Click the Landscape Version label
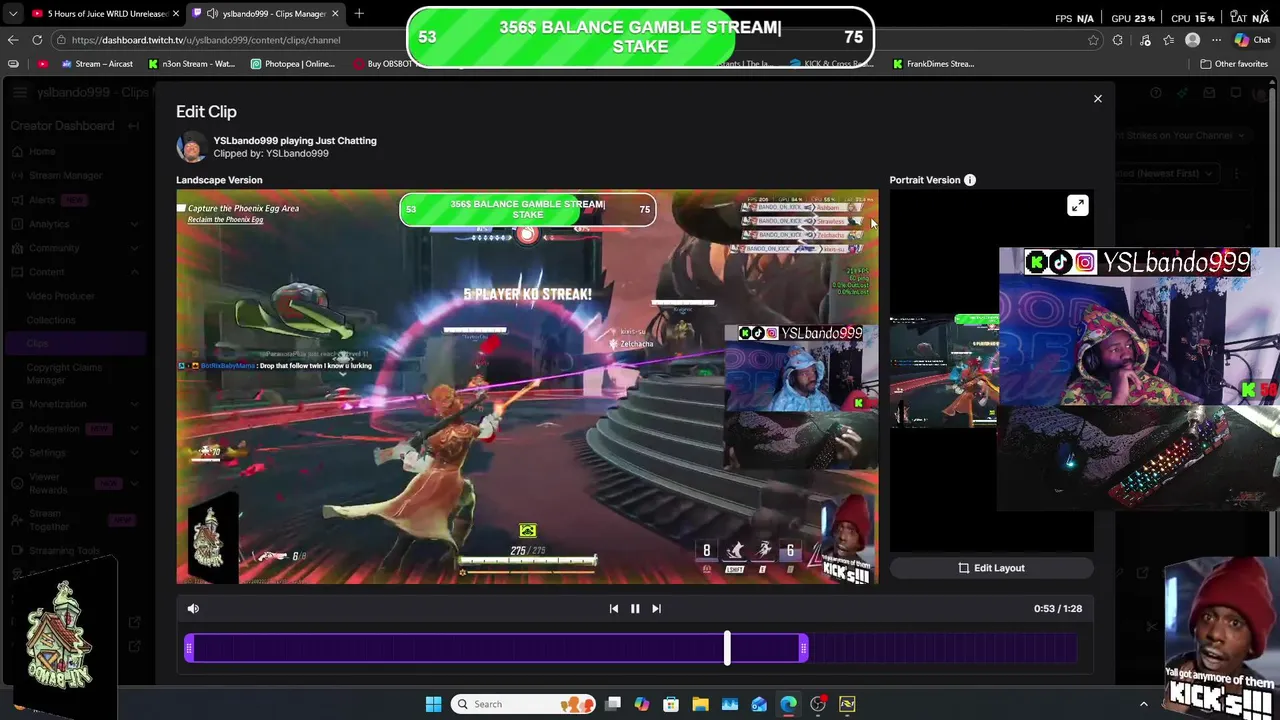The height and width of the screenshot is (720, 1280). (219, 180)
